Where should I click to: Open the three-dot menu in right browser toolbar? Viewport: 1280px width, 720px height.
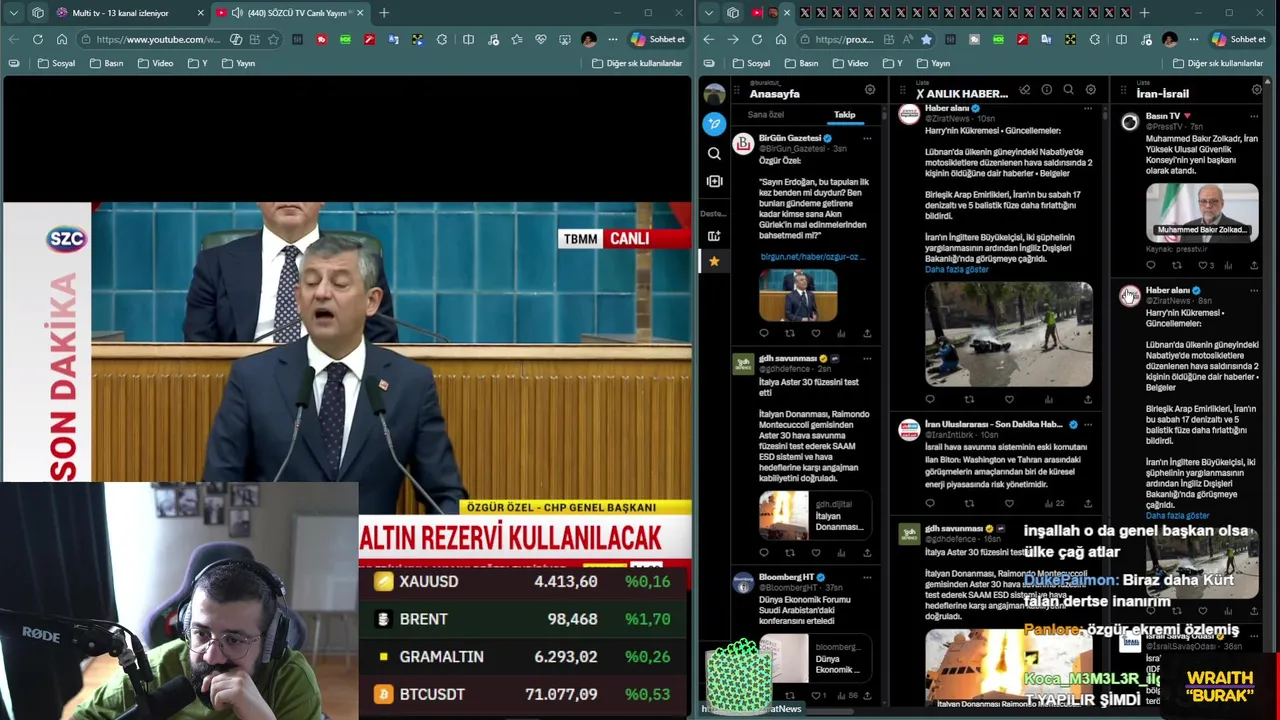click(x=1193, y=39)
